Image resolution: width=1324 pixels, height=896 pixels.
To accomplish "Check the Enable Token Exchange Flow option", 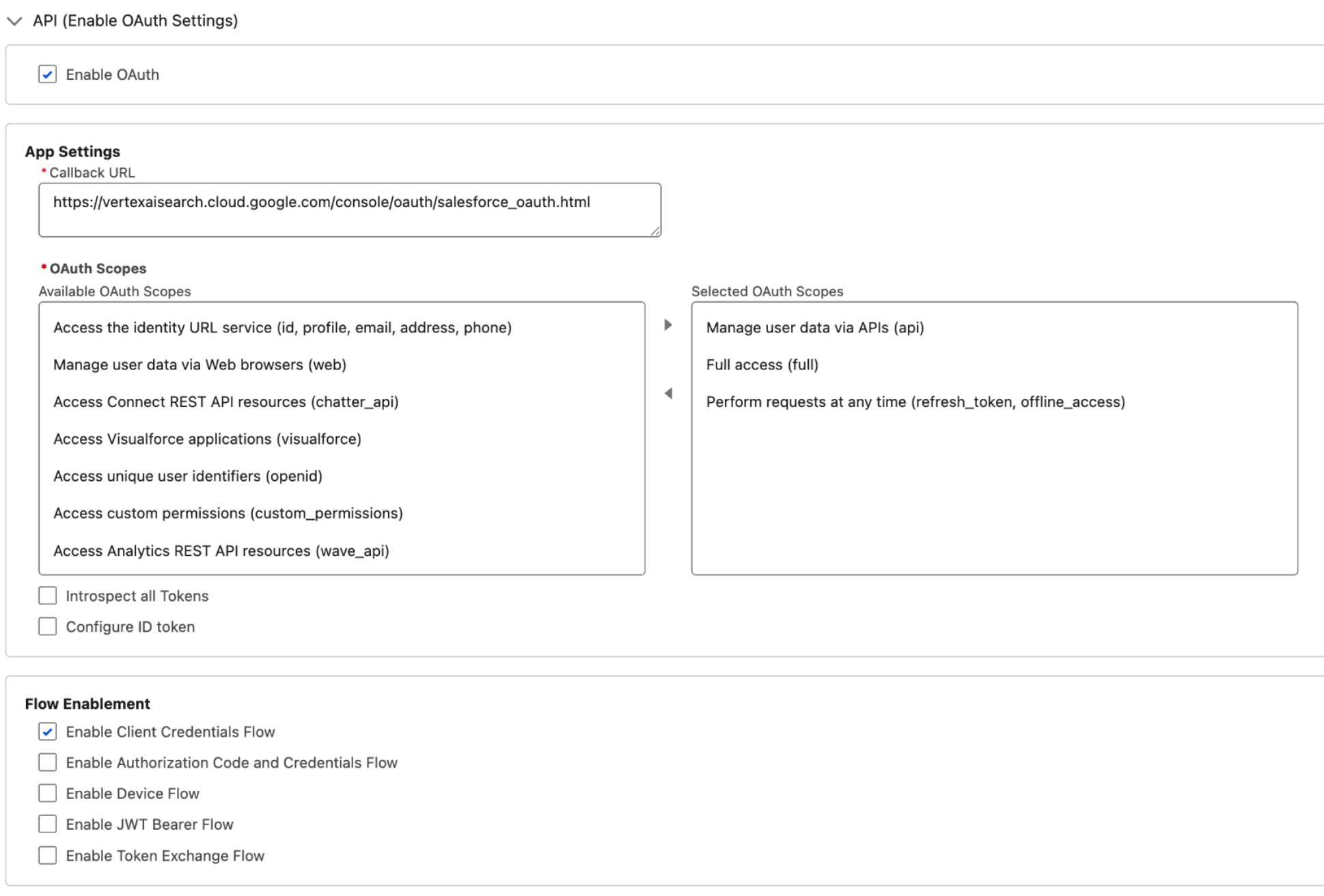I will (47, 855).
